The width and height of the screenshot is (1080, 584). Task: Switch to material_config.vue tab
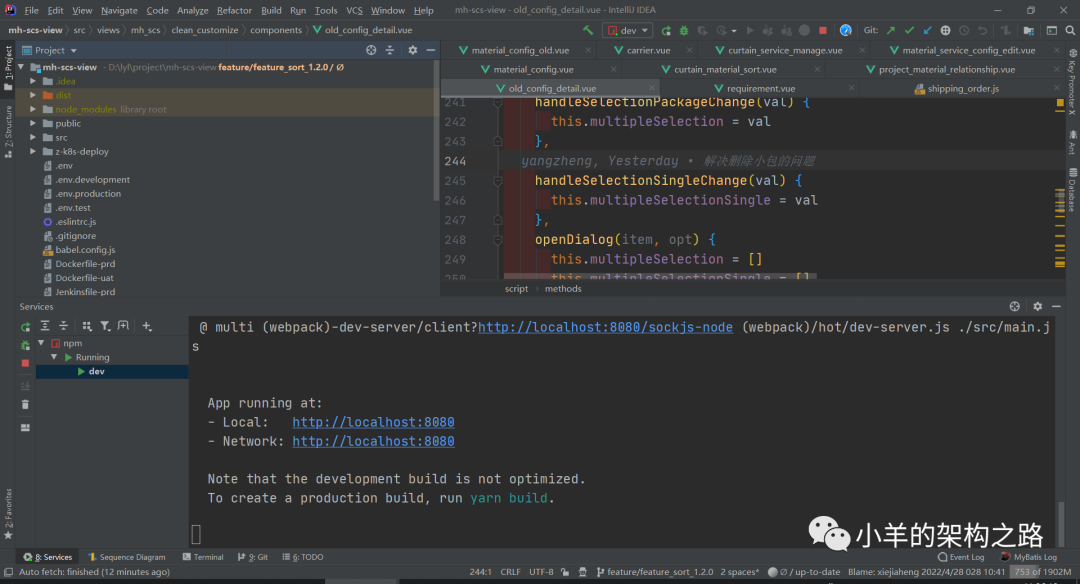pyautogui.click(x=533, y=70)
